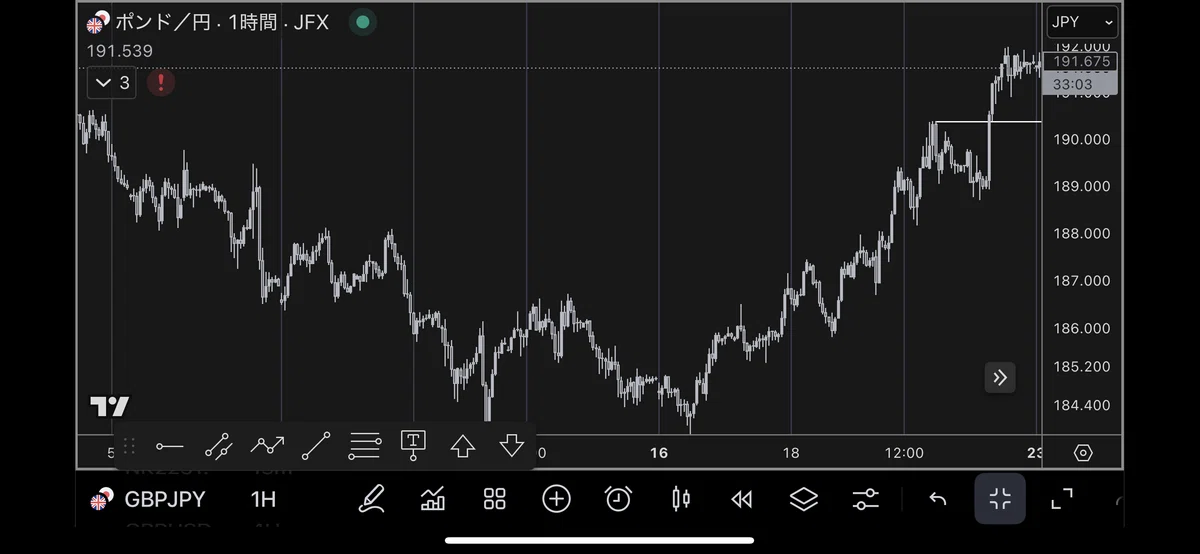
Task: Expand the JPY currency dropdown
Action: [1082, 22]
